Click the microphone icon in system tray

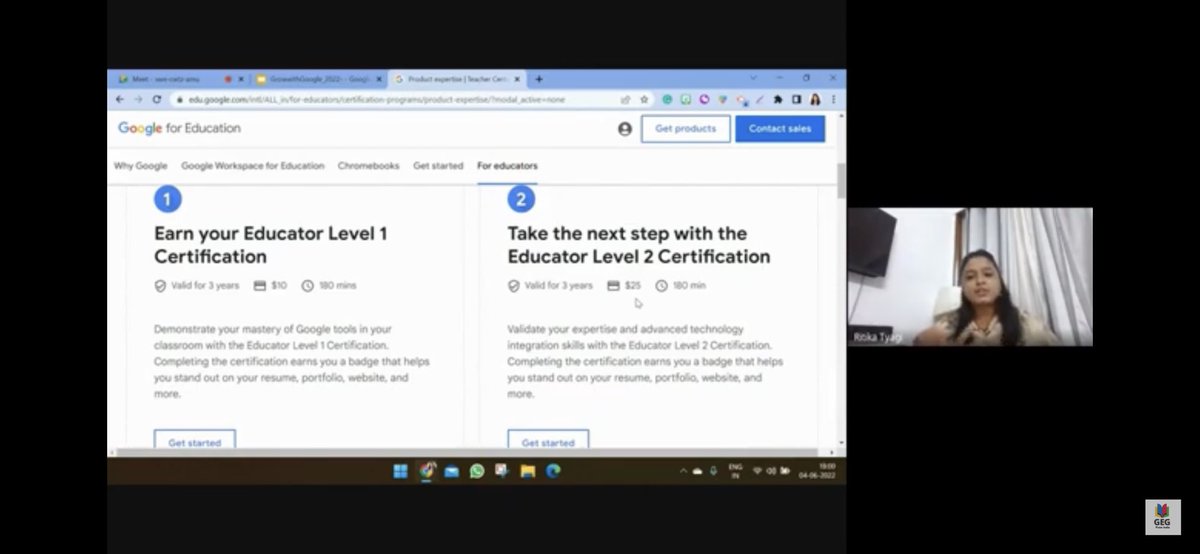pyautogui.click(x=713, y=471)
